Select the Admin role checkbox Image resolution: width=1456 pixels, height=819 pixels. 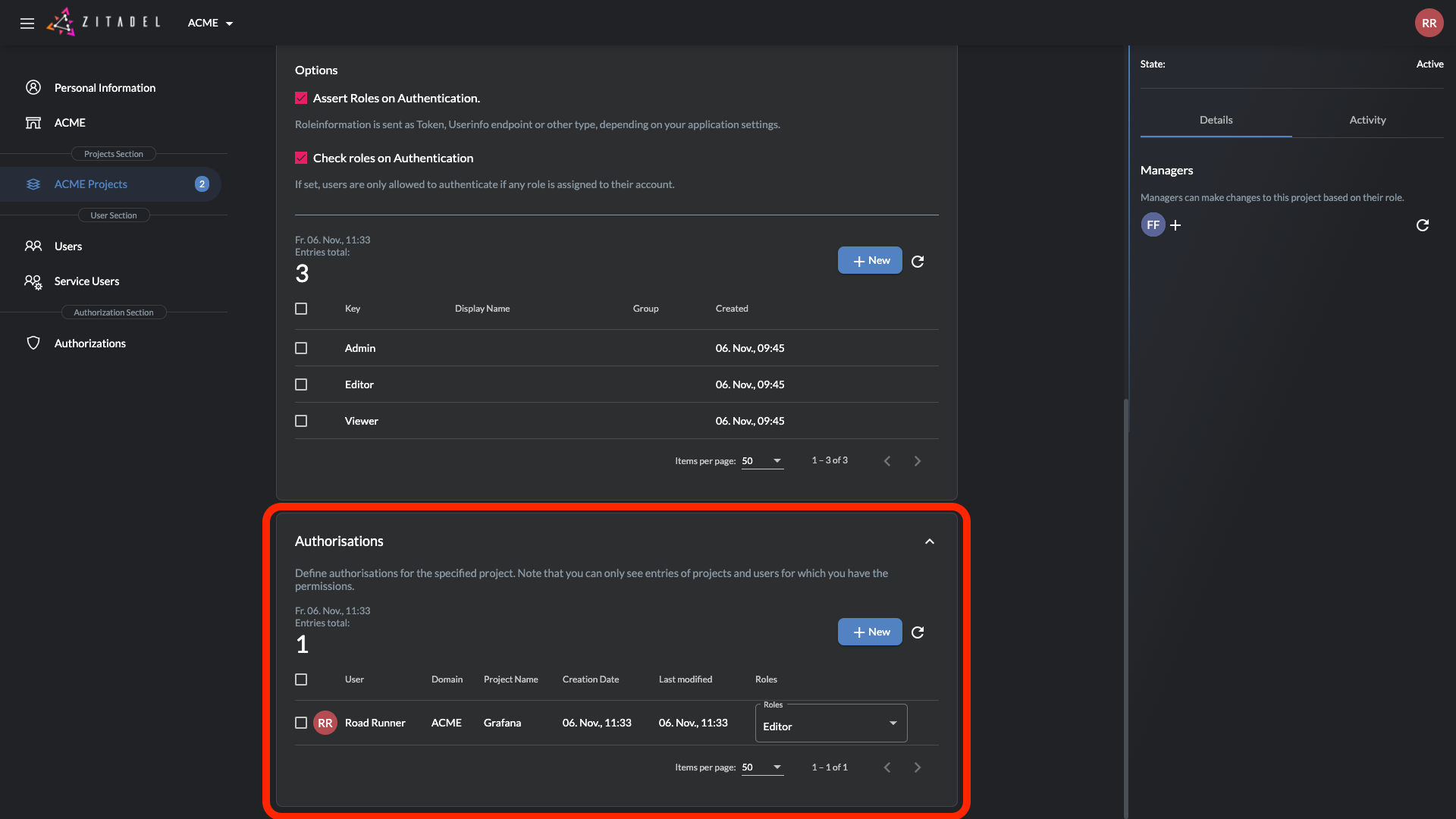[x=301, y=348]
